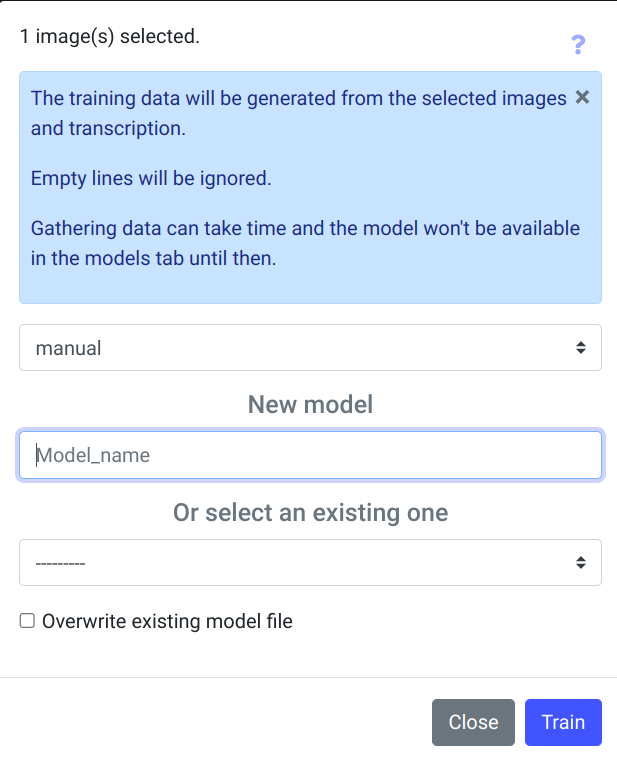The image size is (617, 764).
Task: Open the existing model dropdown
Action: click(x=310, y=563)
